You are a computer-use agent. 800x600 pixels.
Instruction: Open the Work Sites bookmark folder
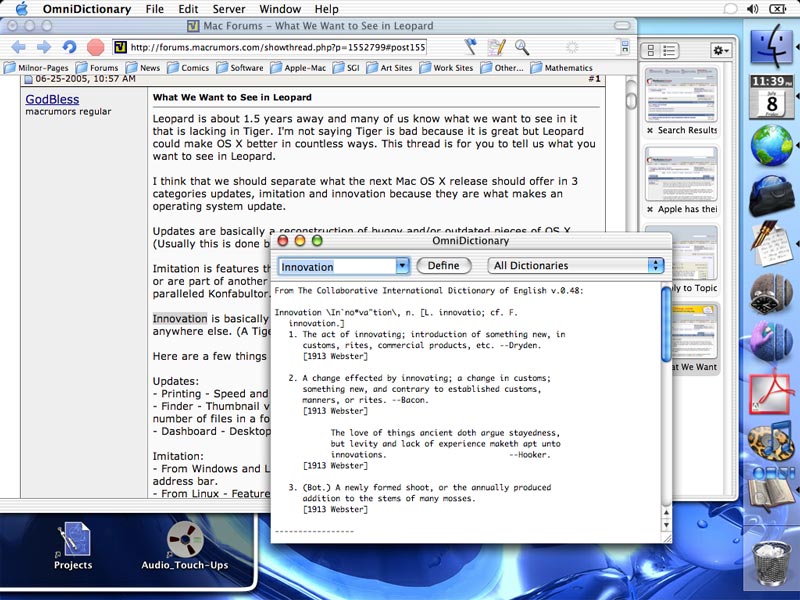coord(446,68)
